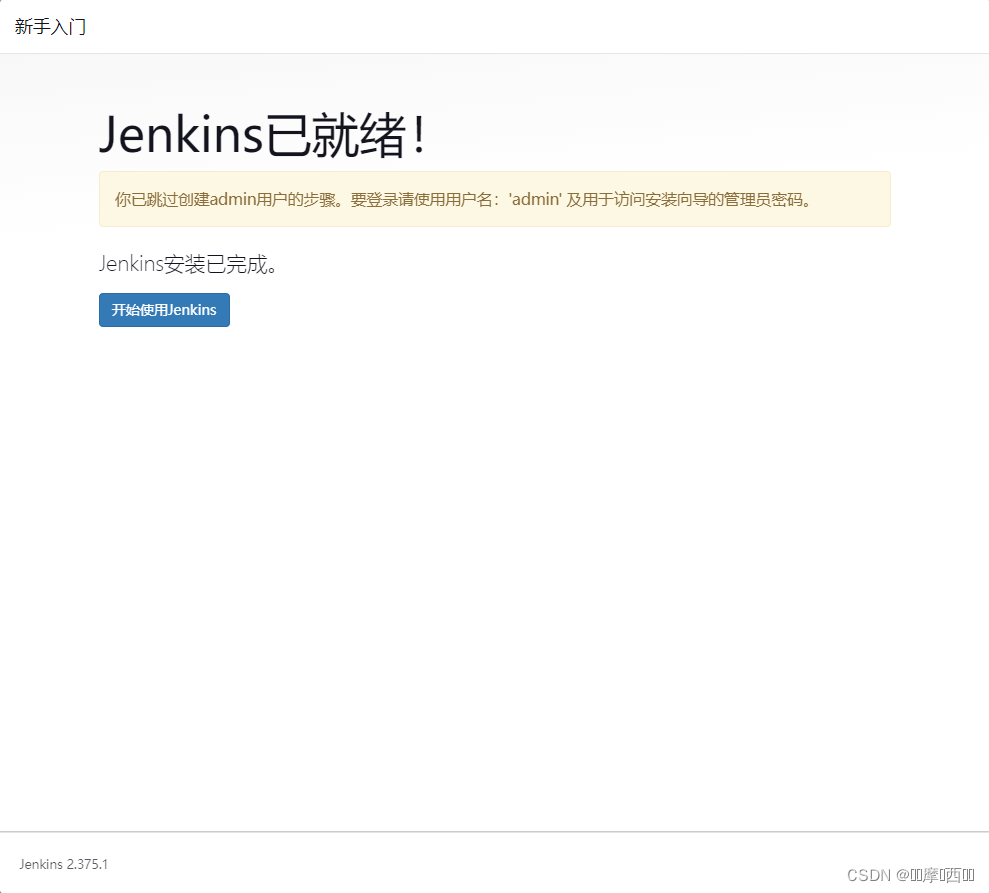Image resolution: width=989 pixels, height=893 pixels.
Task: Click the Jenkins 2.375.1 version label
Action: 64,864
